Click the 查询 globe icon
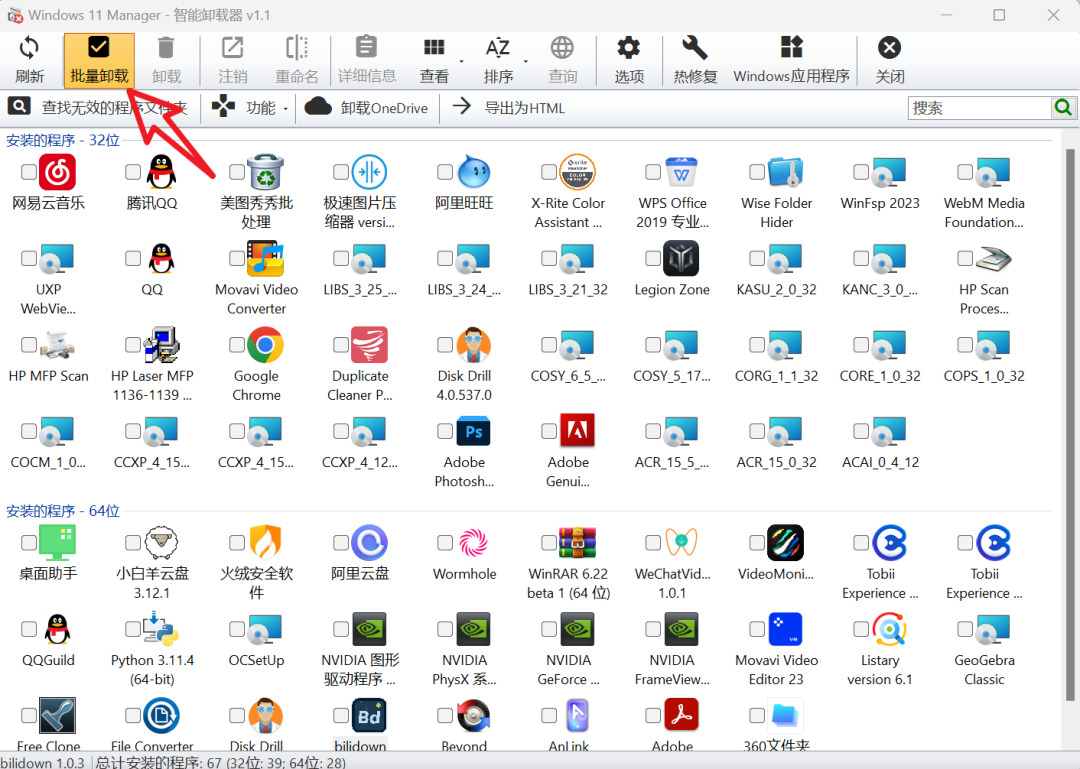 click(562, 48)
